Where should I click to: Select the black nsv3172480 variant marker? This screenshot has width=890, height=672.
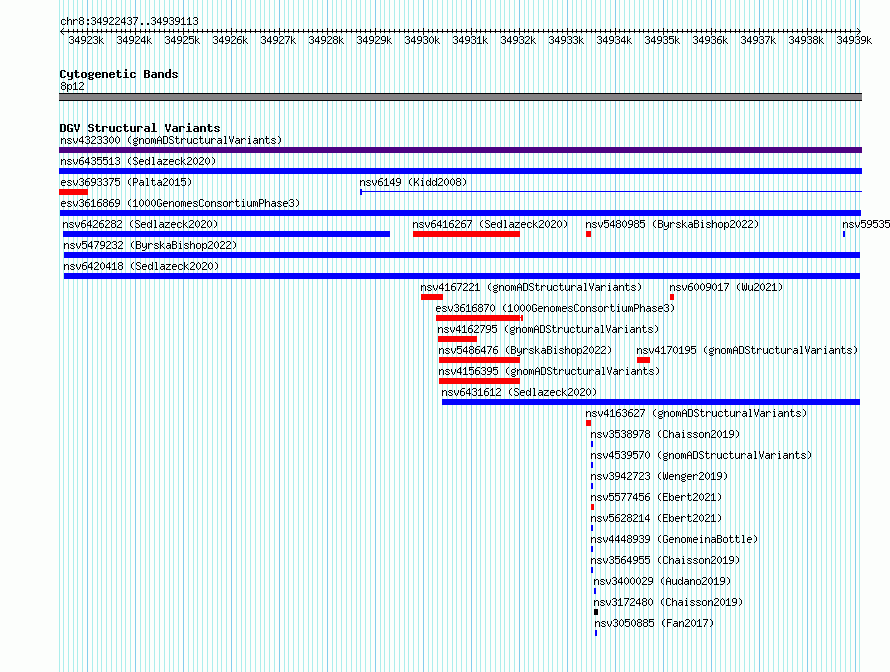coord(596,612)
